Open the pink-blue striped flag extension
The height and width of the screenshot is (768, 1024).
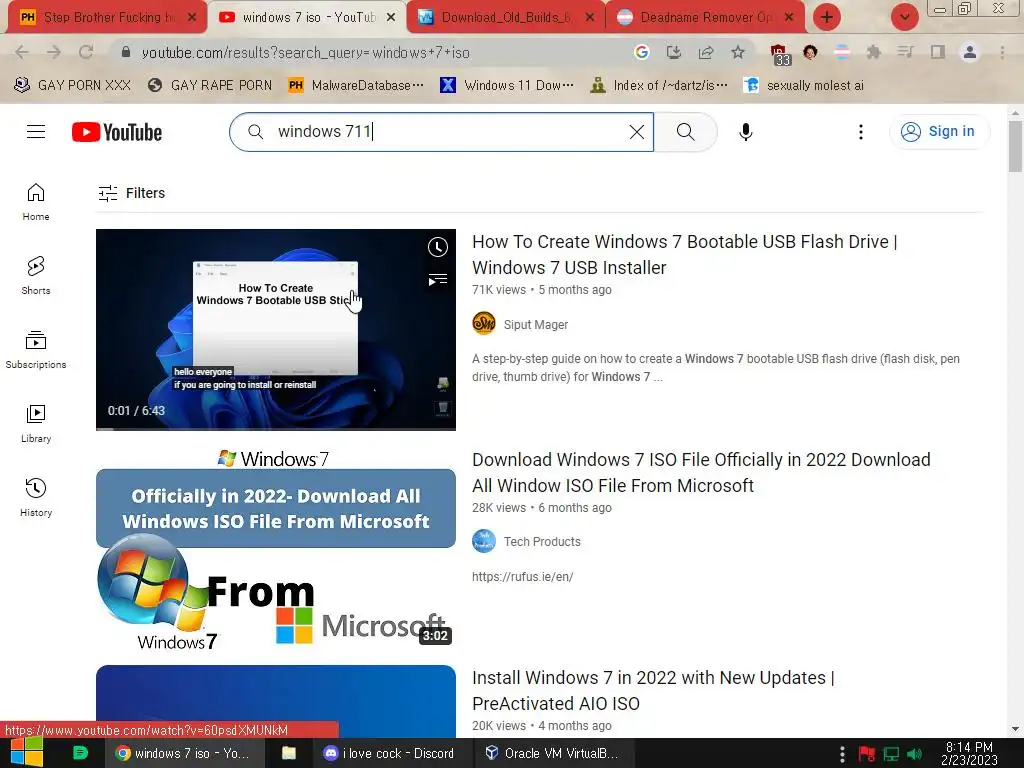tap(842, 52)
